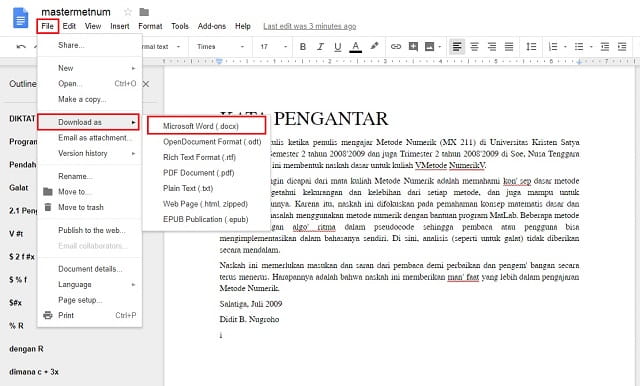Expand the Download as submenu

88,122
